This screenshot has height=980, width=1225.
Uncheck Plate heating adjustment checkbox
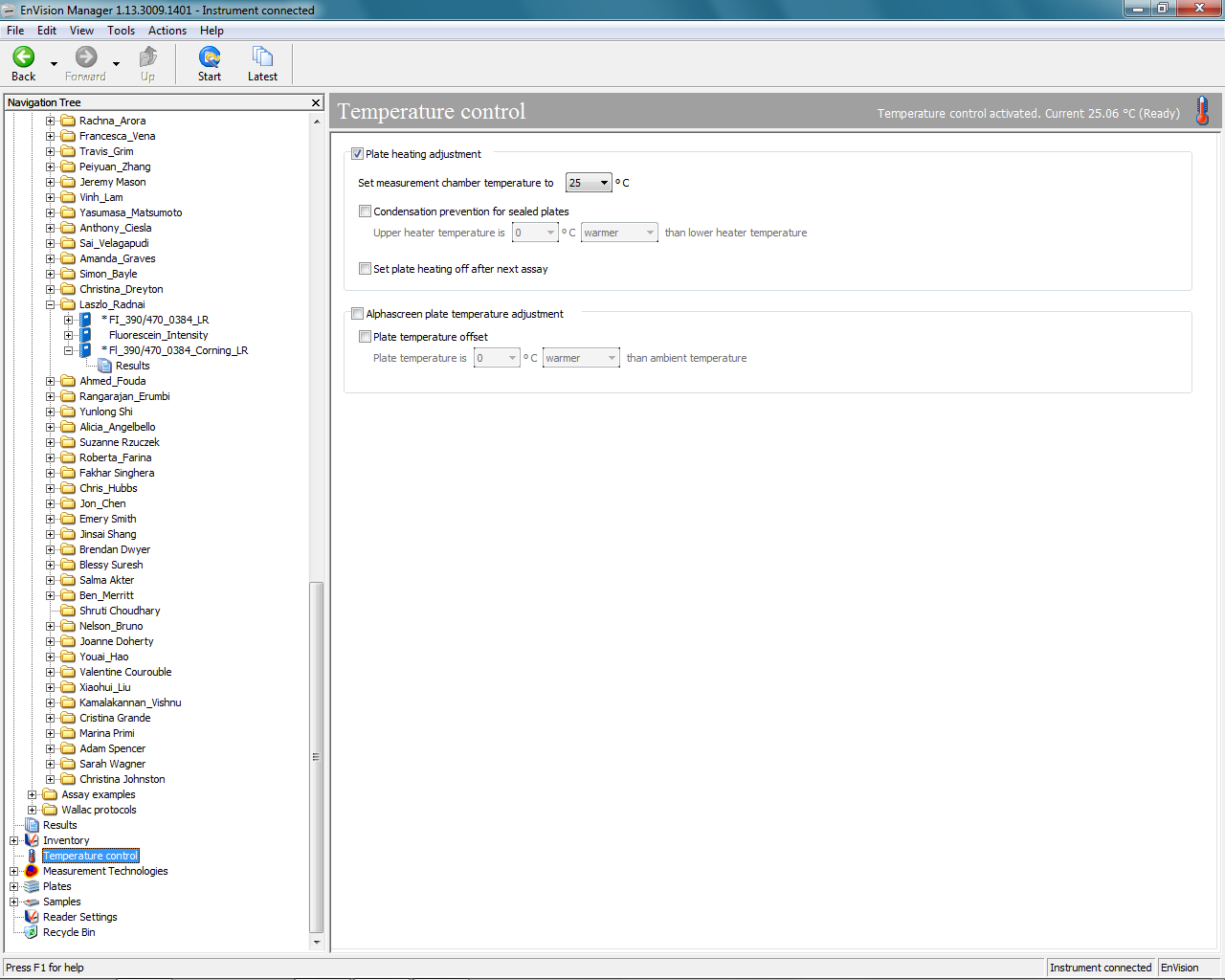(x=357, y=154)
